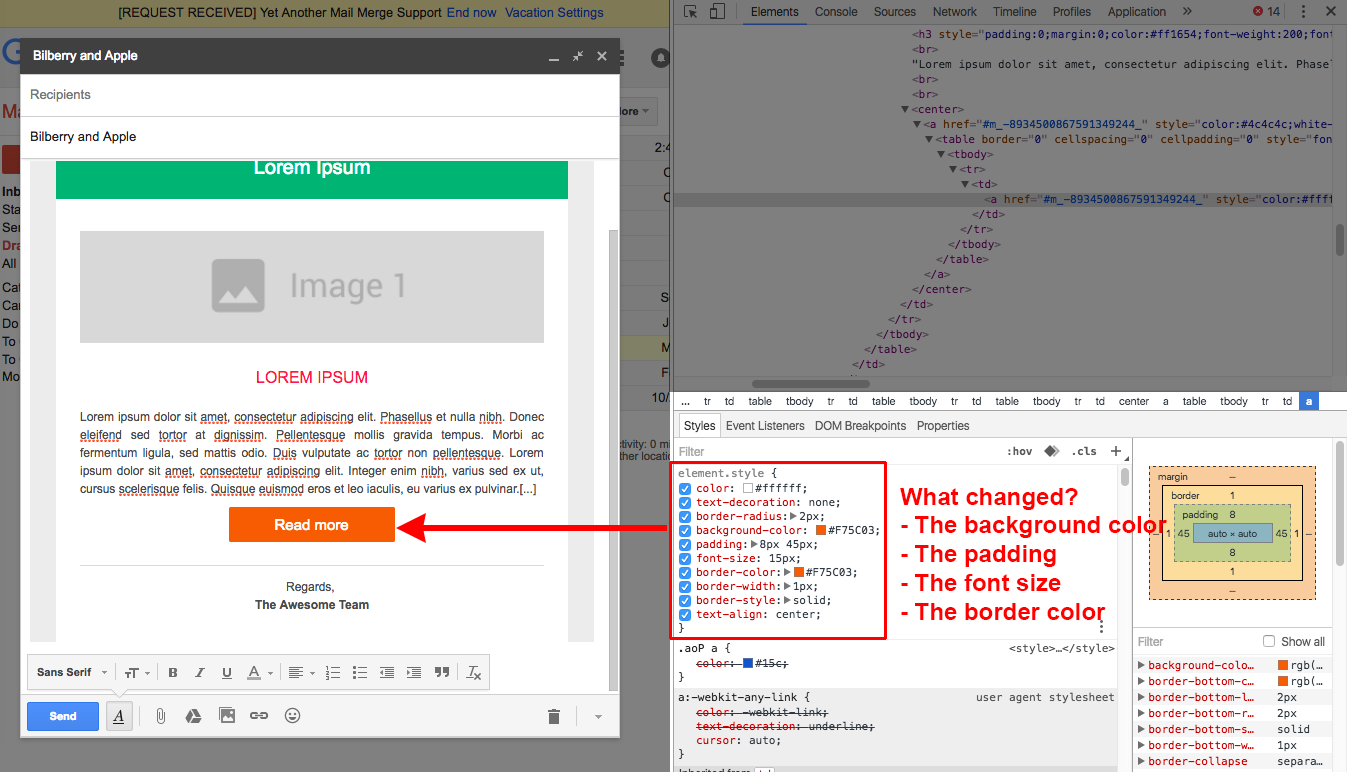Click the orange Read more button
Image resolution: width=1347 pixels, height=772 pixels.
[x=312, y=525]
